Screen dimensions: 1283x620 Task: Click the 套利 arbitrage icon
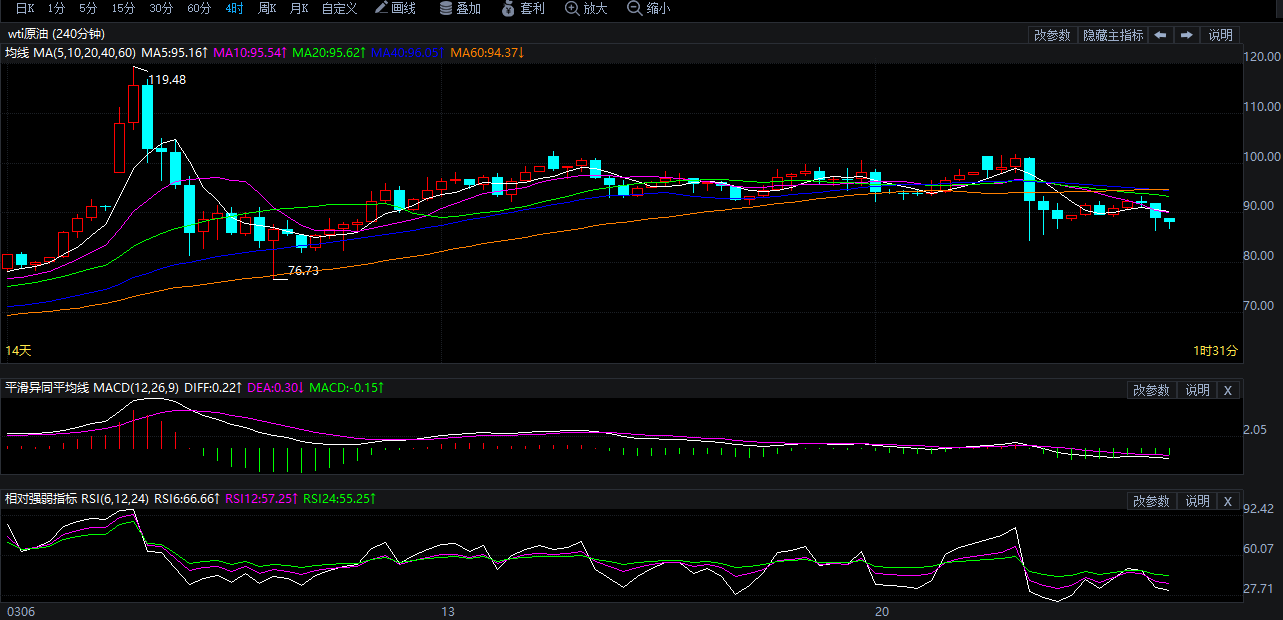[523, 9]
